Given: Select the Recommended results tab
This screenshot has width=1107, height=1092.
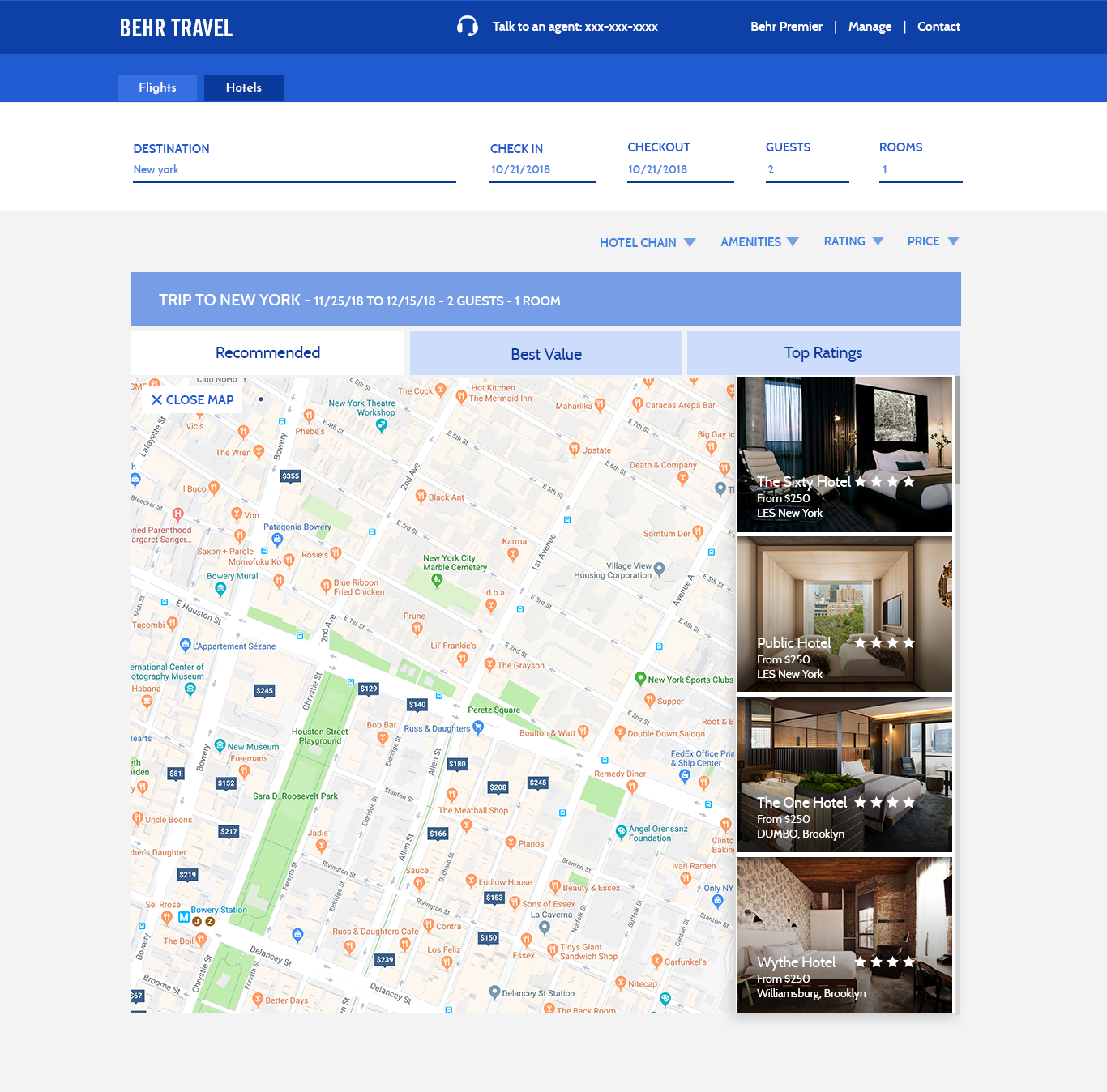Looking at the screenshot, I should [x=267, y=352].
